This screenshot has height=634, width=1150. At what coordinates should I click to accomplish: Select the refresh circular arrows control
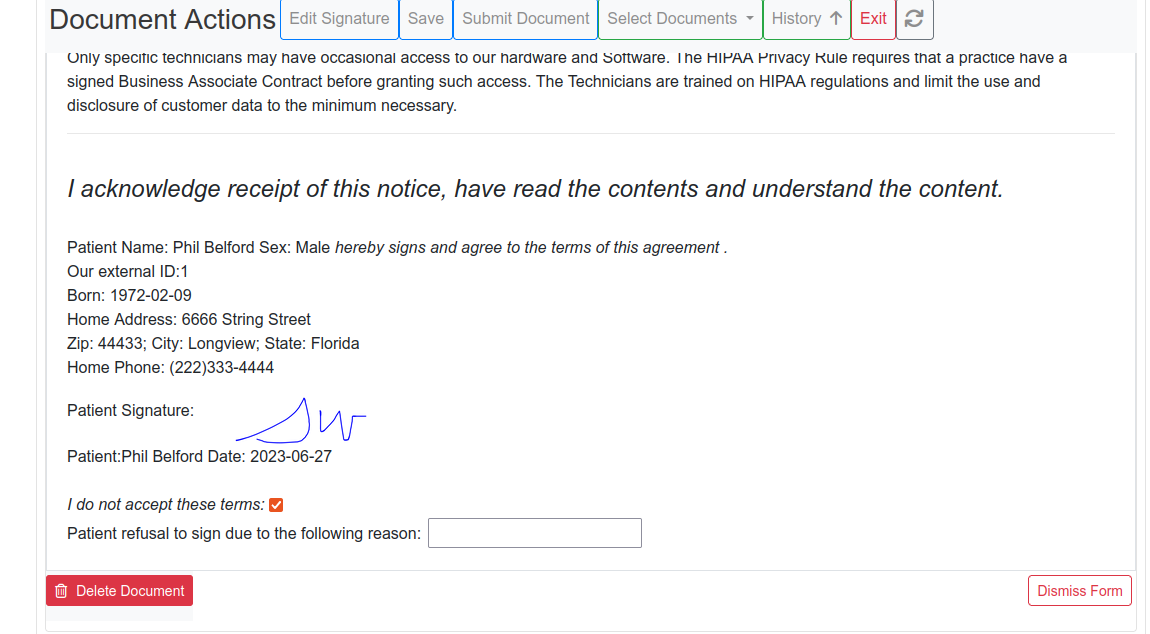pyautogui.click(x=914, y=19)
